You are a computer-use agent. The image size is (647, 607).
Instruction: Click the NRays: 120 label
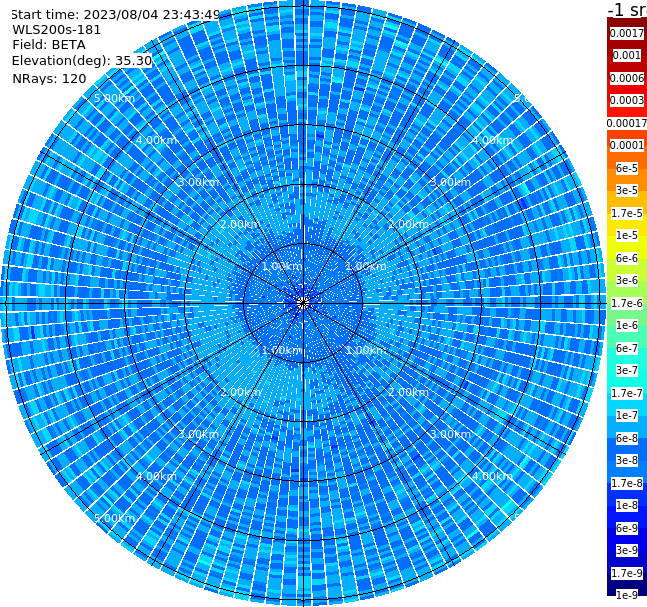tap(49, 78)
